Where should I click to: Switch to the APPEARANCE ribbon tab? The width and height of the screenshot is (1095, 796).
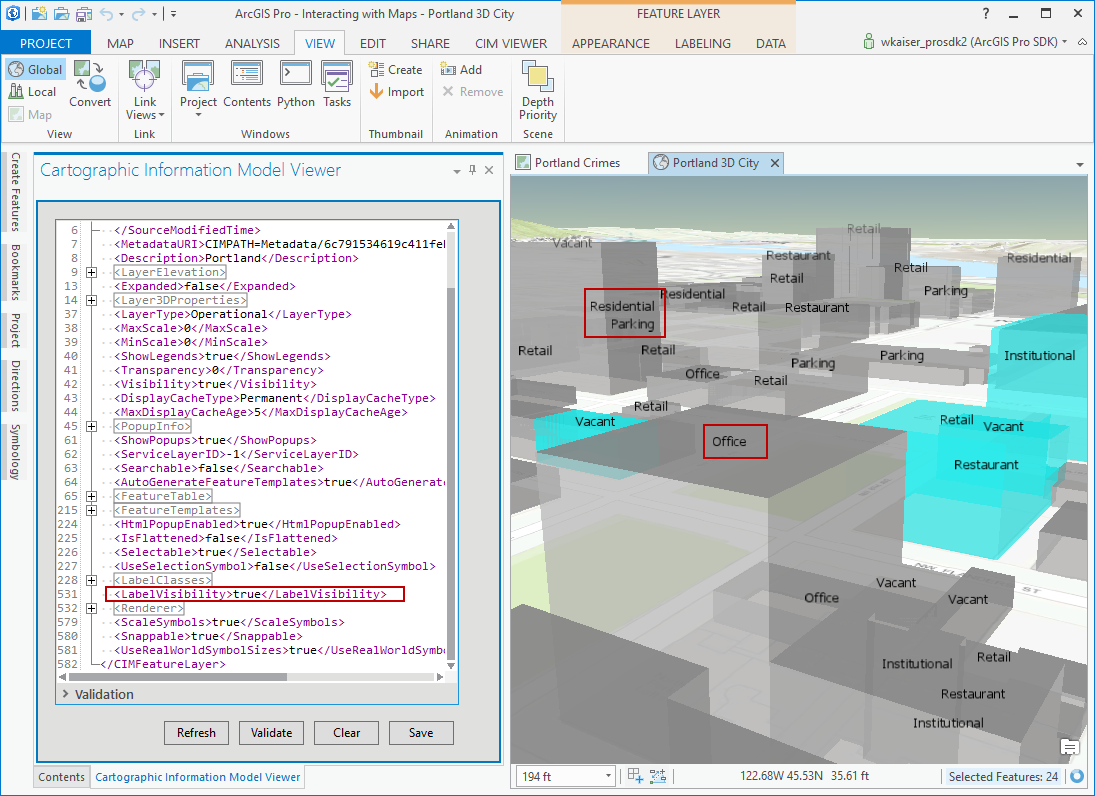pyautogui.click(x=610, y=43)
